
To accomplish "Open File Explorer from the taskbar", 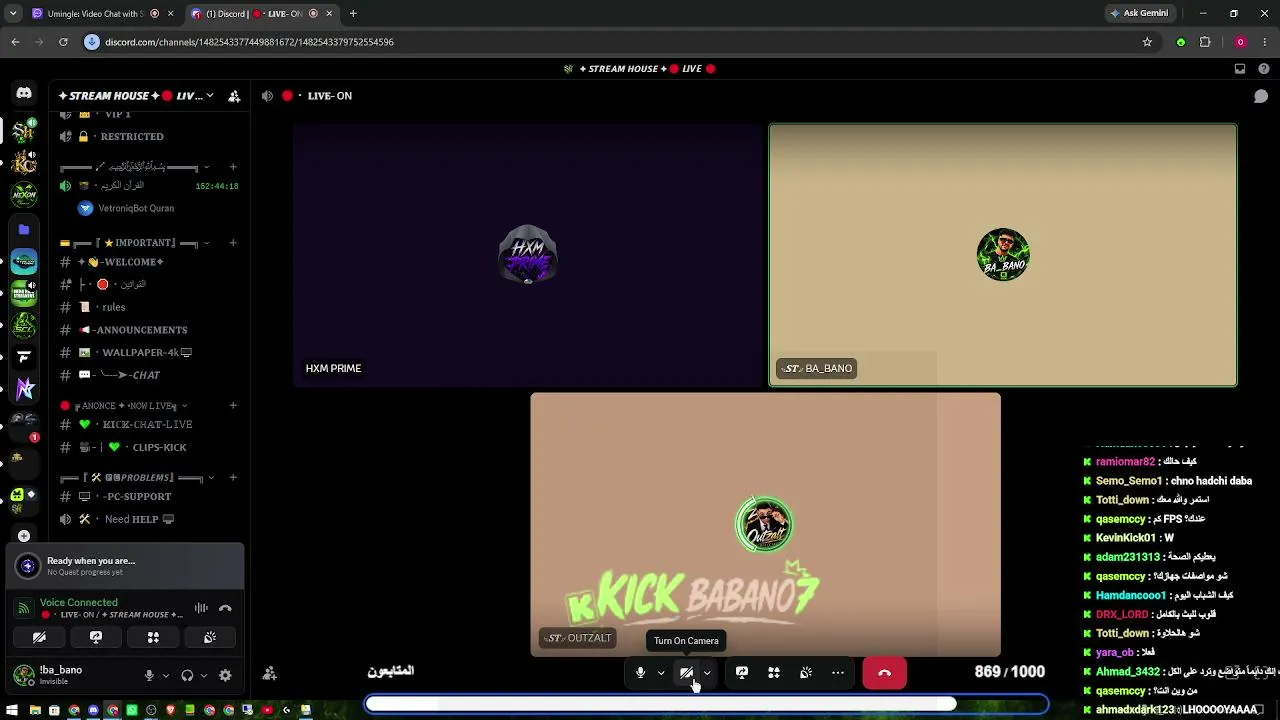I will click(x=35, y=710).
